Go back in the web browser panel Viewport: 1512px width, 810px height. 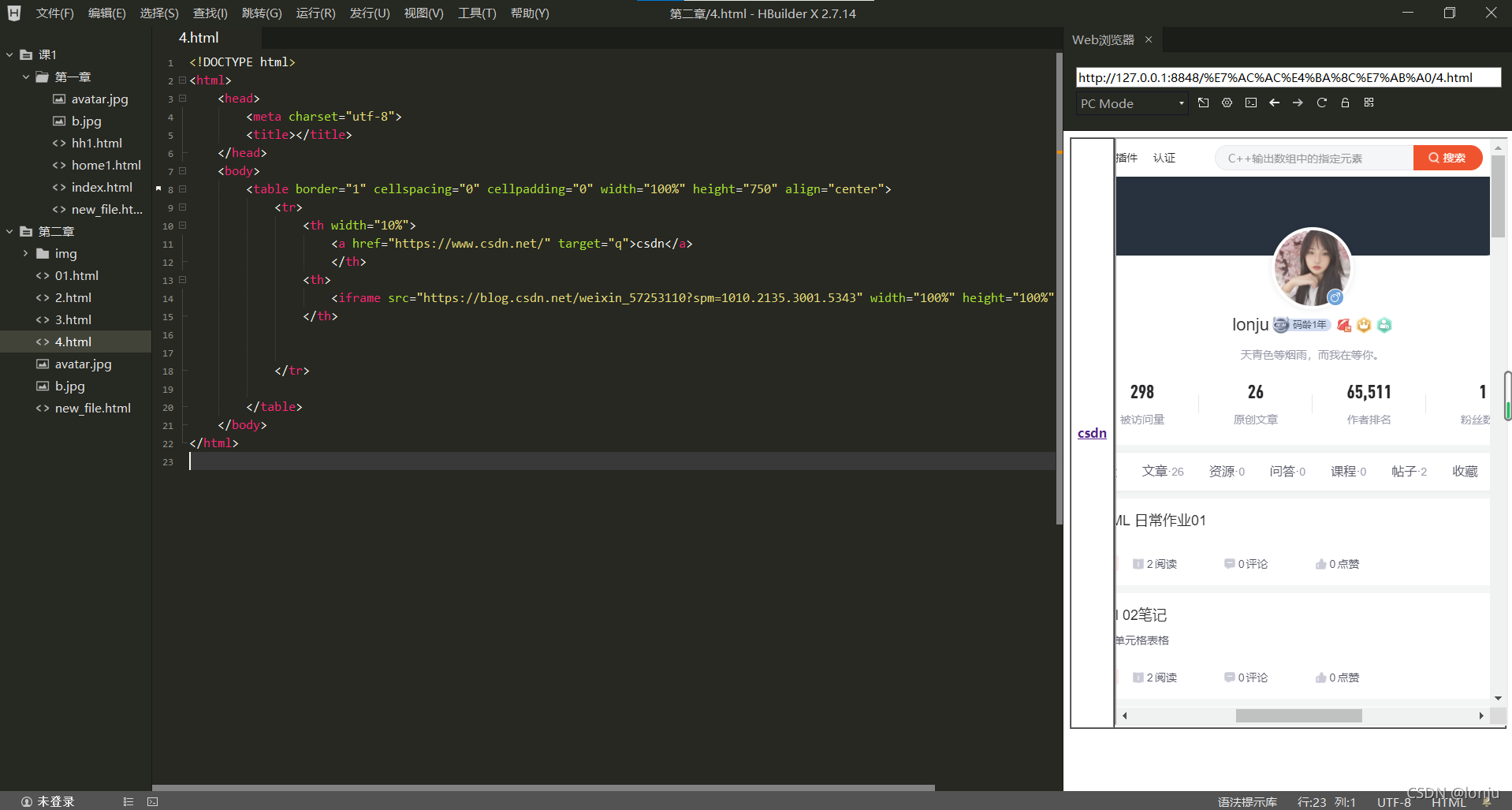click(1274, 103)
